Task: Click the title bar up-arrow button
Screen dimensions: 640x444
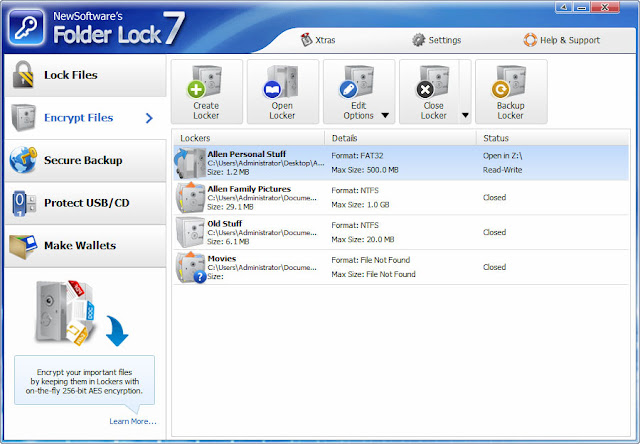Action: coord(564,8)
